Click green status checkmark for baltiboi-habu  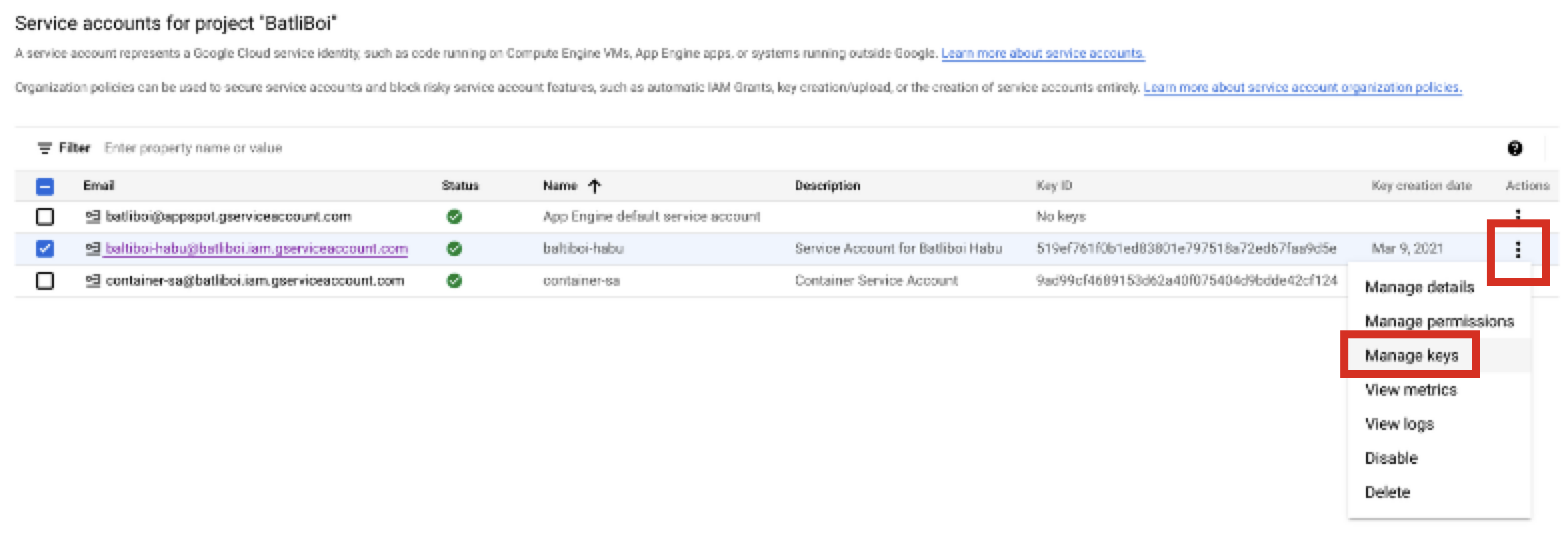pos(454,249)
